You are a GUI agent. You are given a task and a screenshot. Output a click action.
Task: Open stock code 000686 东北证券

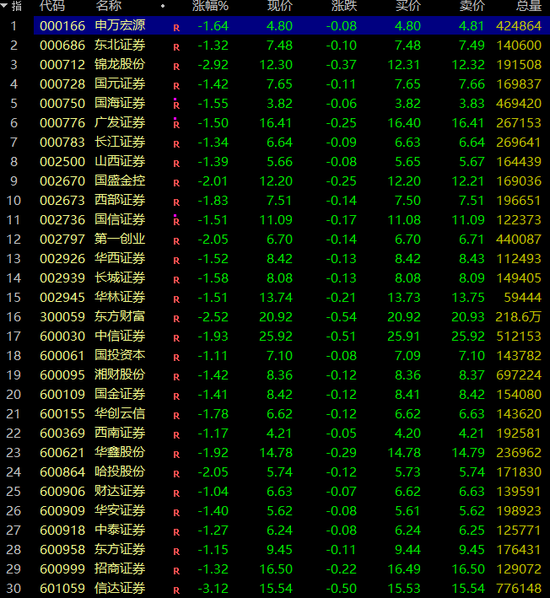[x=62, y=45]
